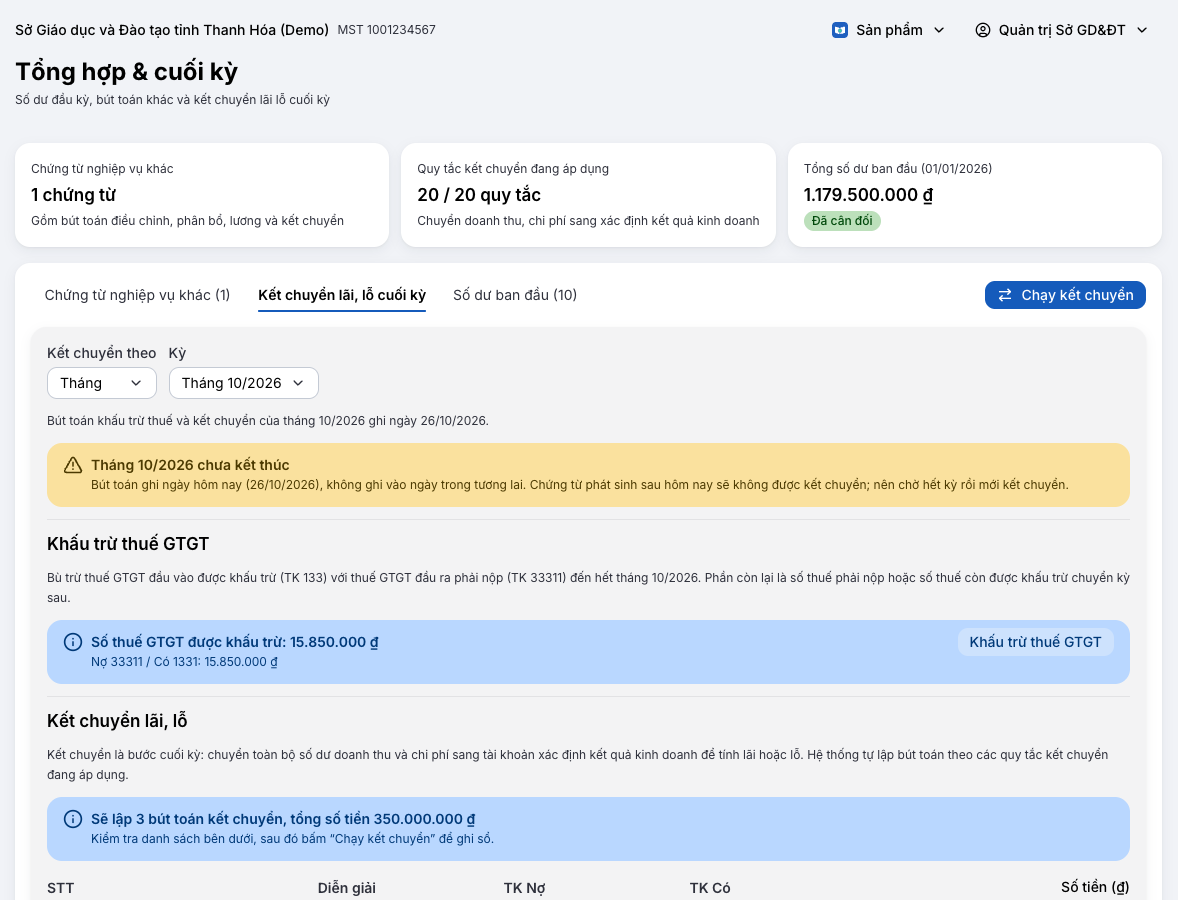The width and height of the screenshot is (1178, 900).
Task: Click the warning triangle icon in the yellow alert
Action: 73,465
